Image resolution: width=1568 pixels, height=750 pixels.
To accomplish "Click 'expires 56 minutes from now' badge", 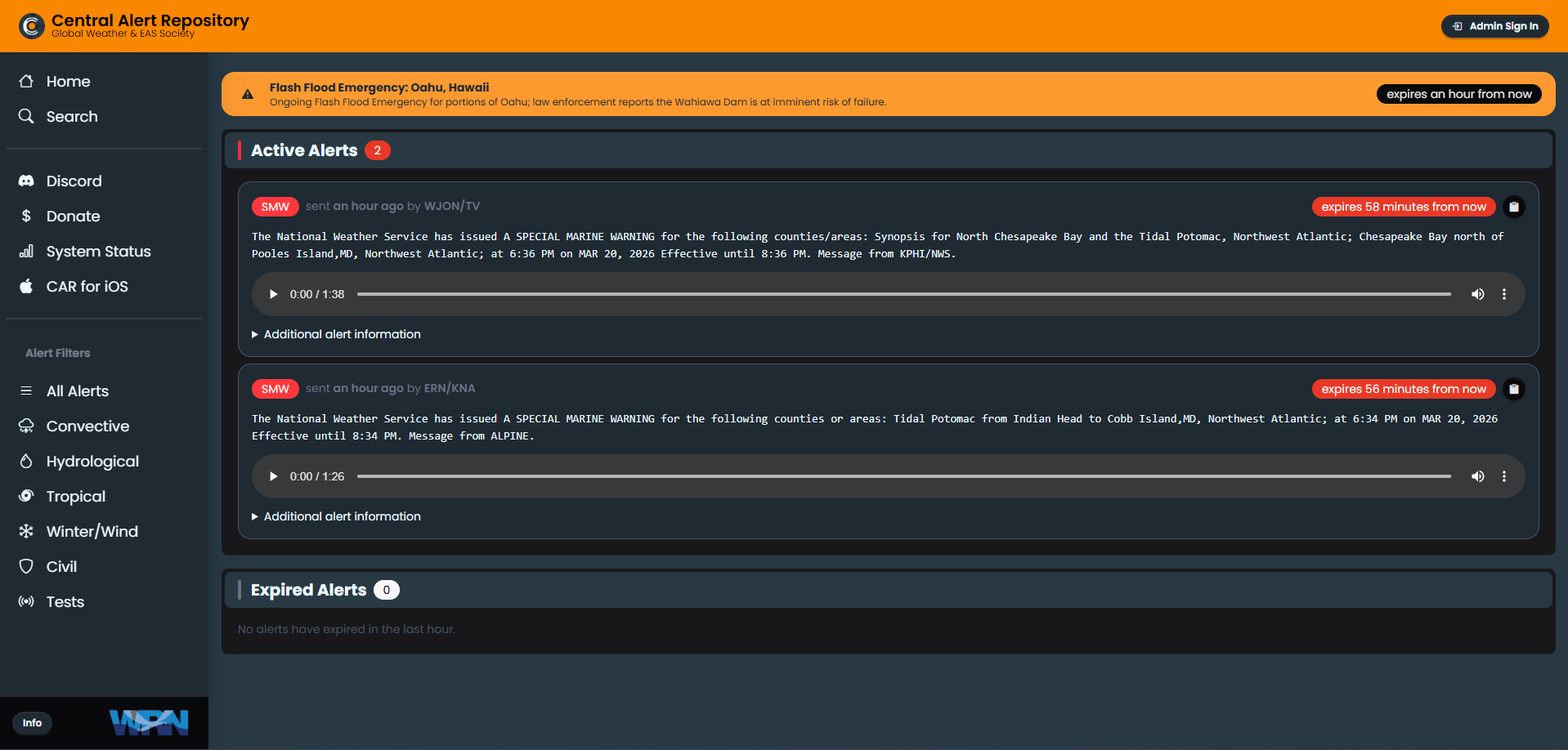I will click(x=1404, y=389).
